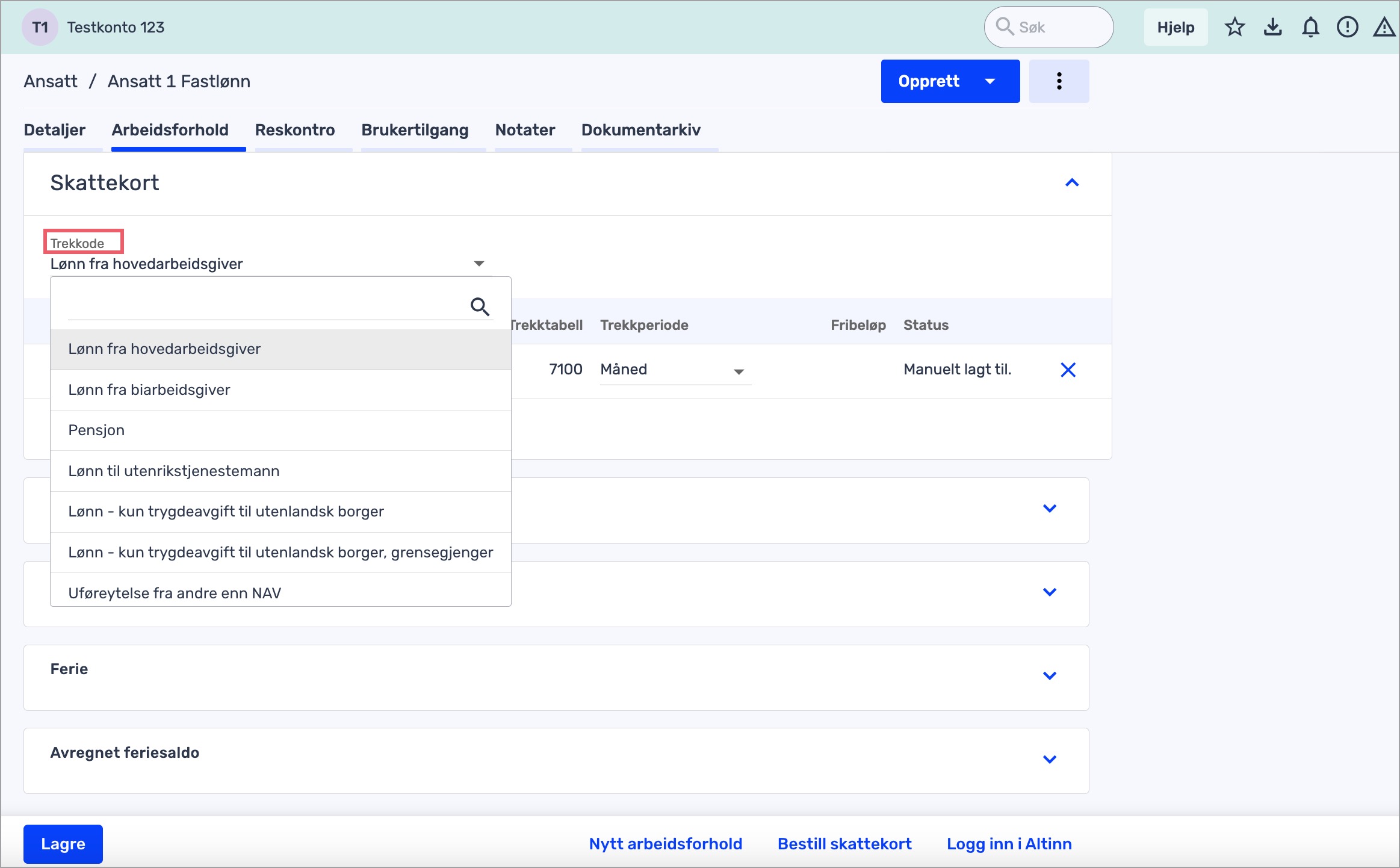
Task: Toggle the Trekkode dropdown arrow
Action: tap(479, 264)
